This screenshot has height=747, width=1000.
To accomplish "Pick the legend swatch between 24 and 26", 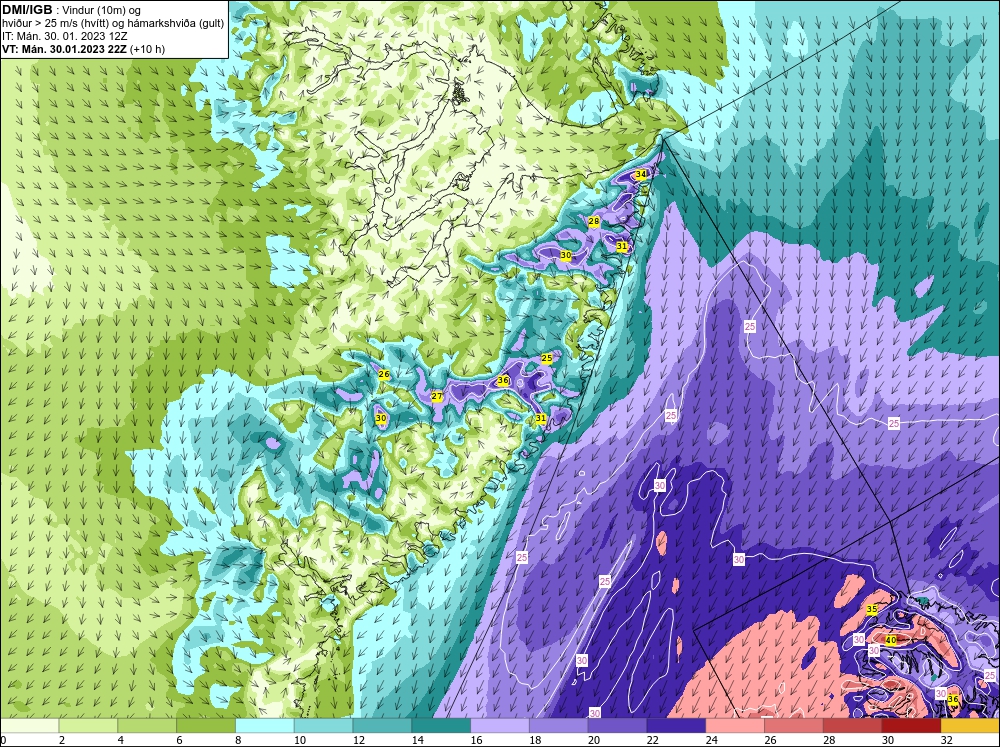I will [x=735, y=725].
